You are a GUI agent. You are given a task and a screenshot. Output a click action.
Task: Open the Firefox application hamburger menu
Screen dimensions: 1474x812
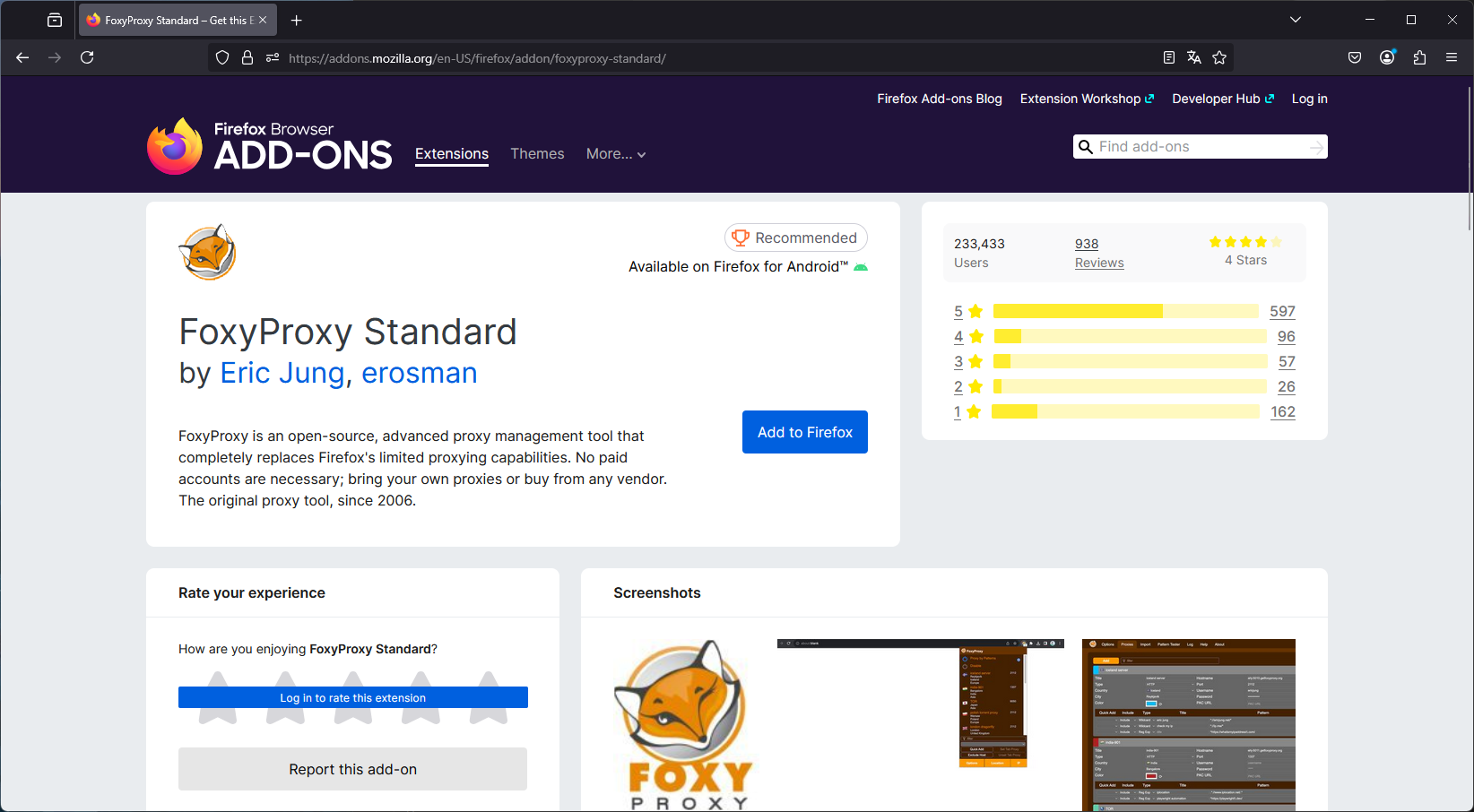pos(1452,57)
